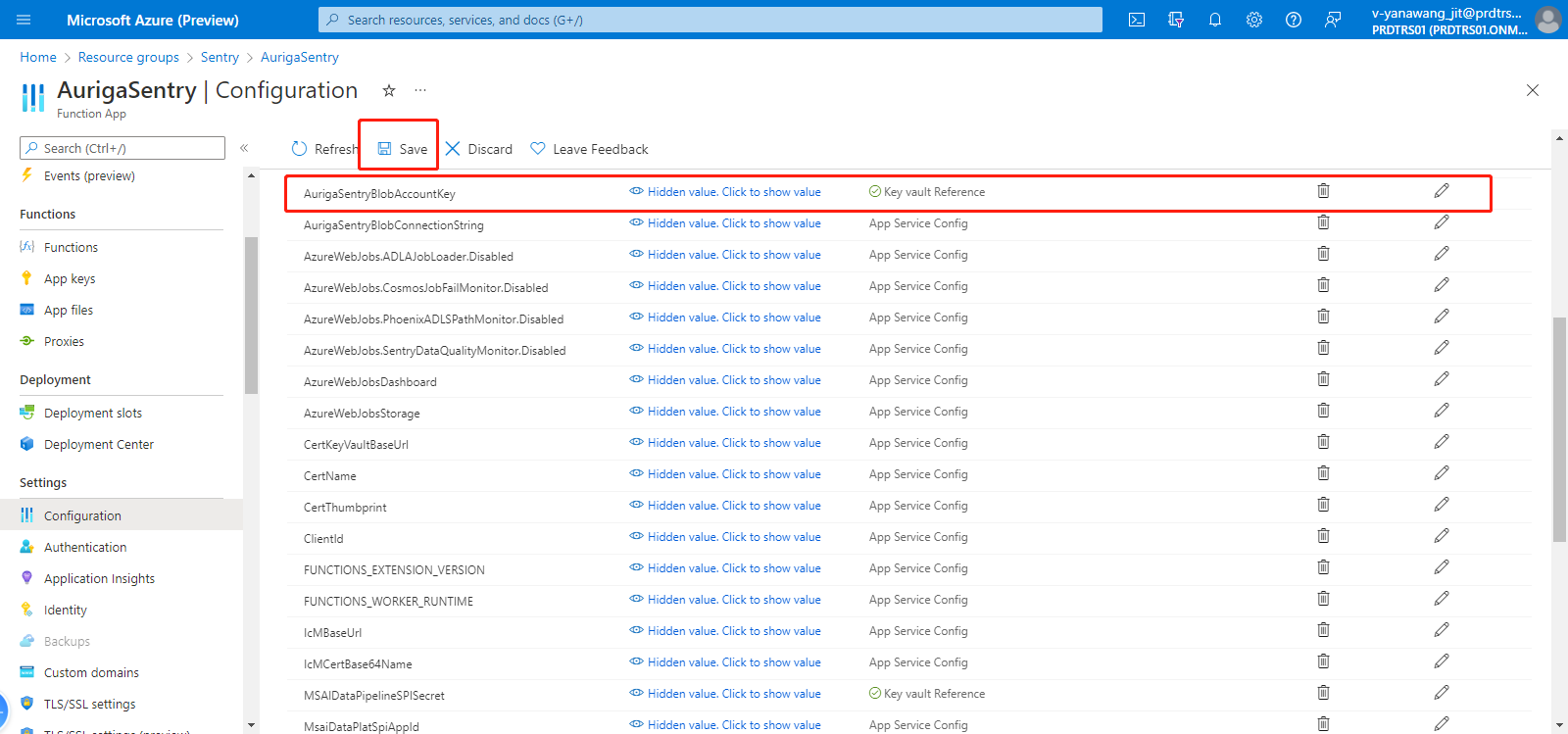This screenshot has height=734, width=1568.
Task: Open the more options ellipsis beside the title
Action: click(420, 90)
